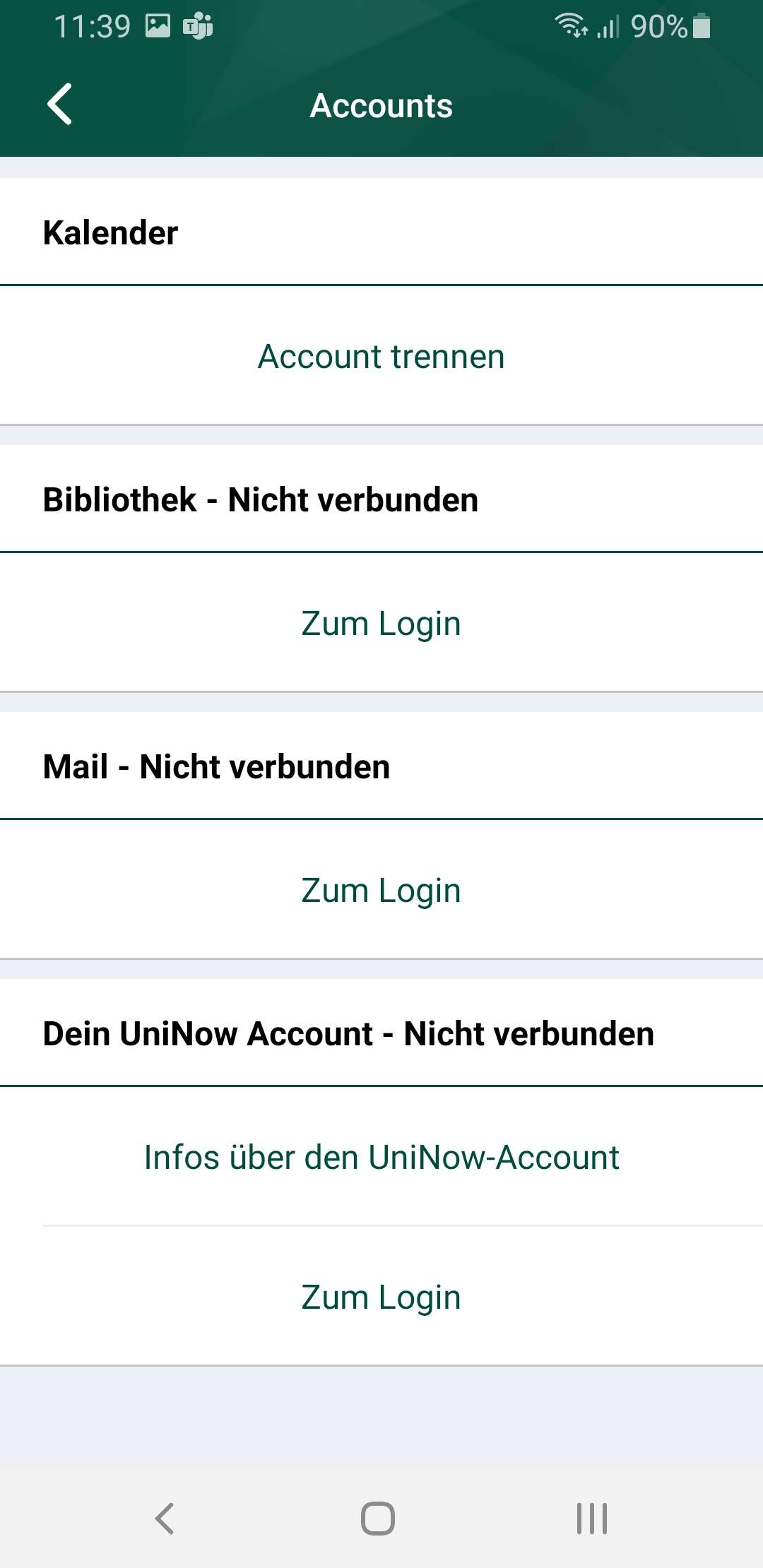Go back using the header arrow

(60, 105)
